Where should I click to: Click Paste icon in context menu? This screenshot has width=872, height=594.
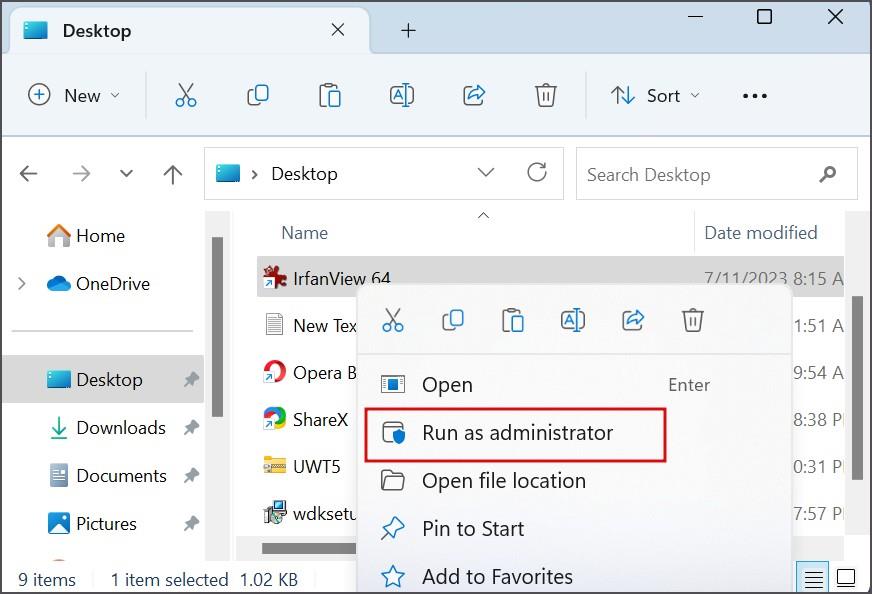tap(512, 321)
